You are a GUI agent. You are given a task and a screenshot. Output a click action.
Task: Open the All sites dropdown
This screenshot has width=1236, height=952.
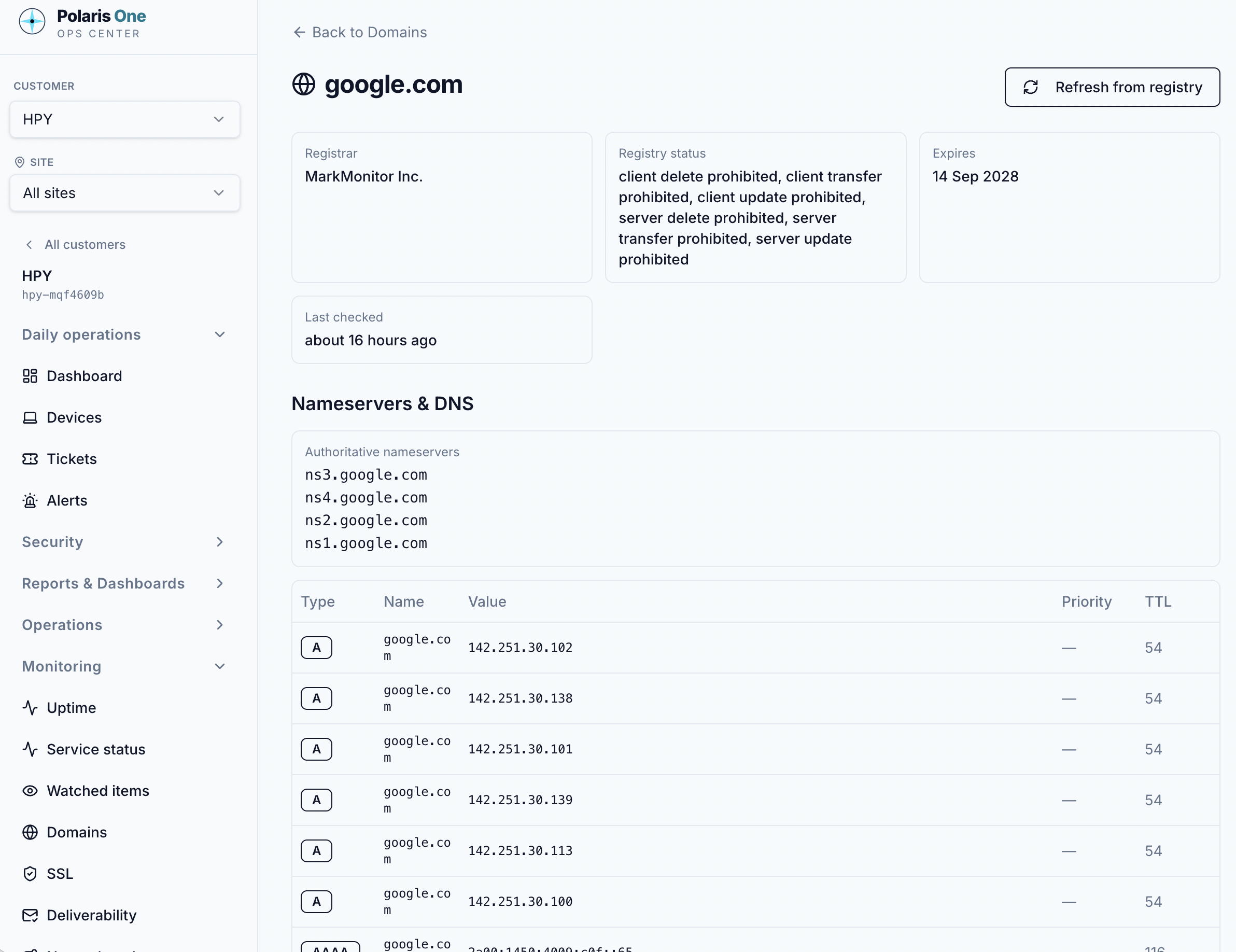tap(124, 193)
